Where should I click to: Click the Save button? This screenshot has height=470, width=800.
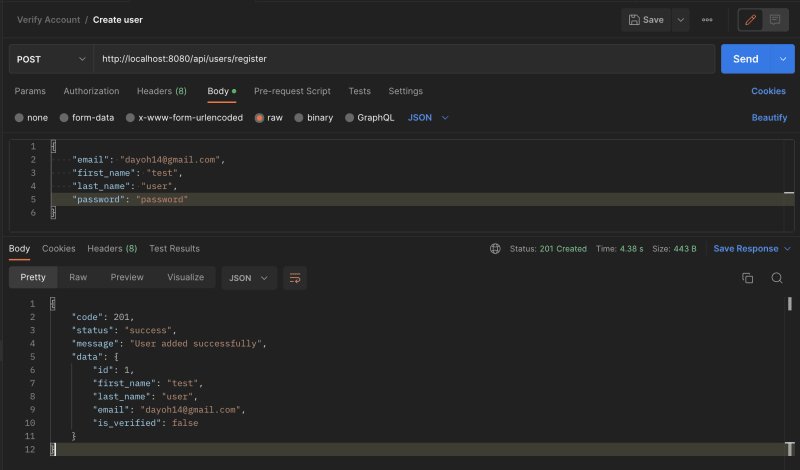click(x=646, y=20)
